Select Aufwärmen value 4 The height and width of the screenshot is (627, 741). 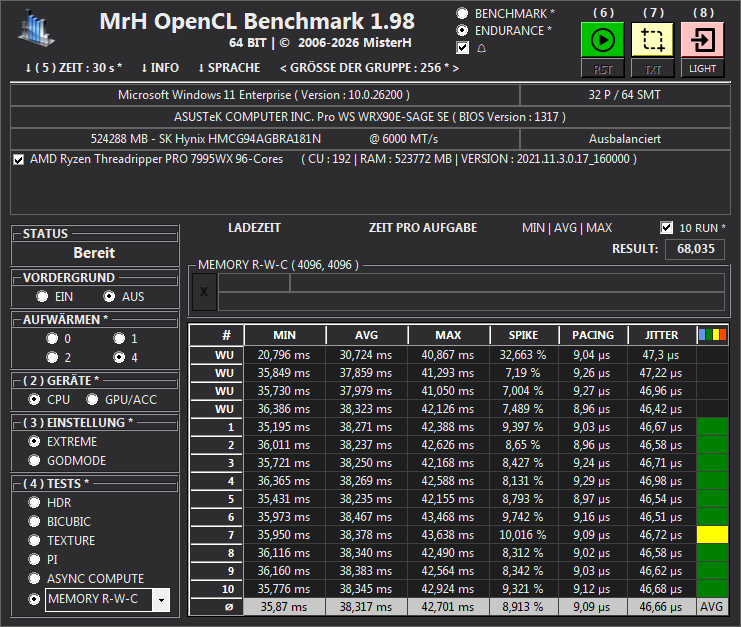pos(119,357)
